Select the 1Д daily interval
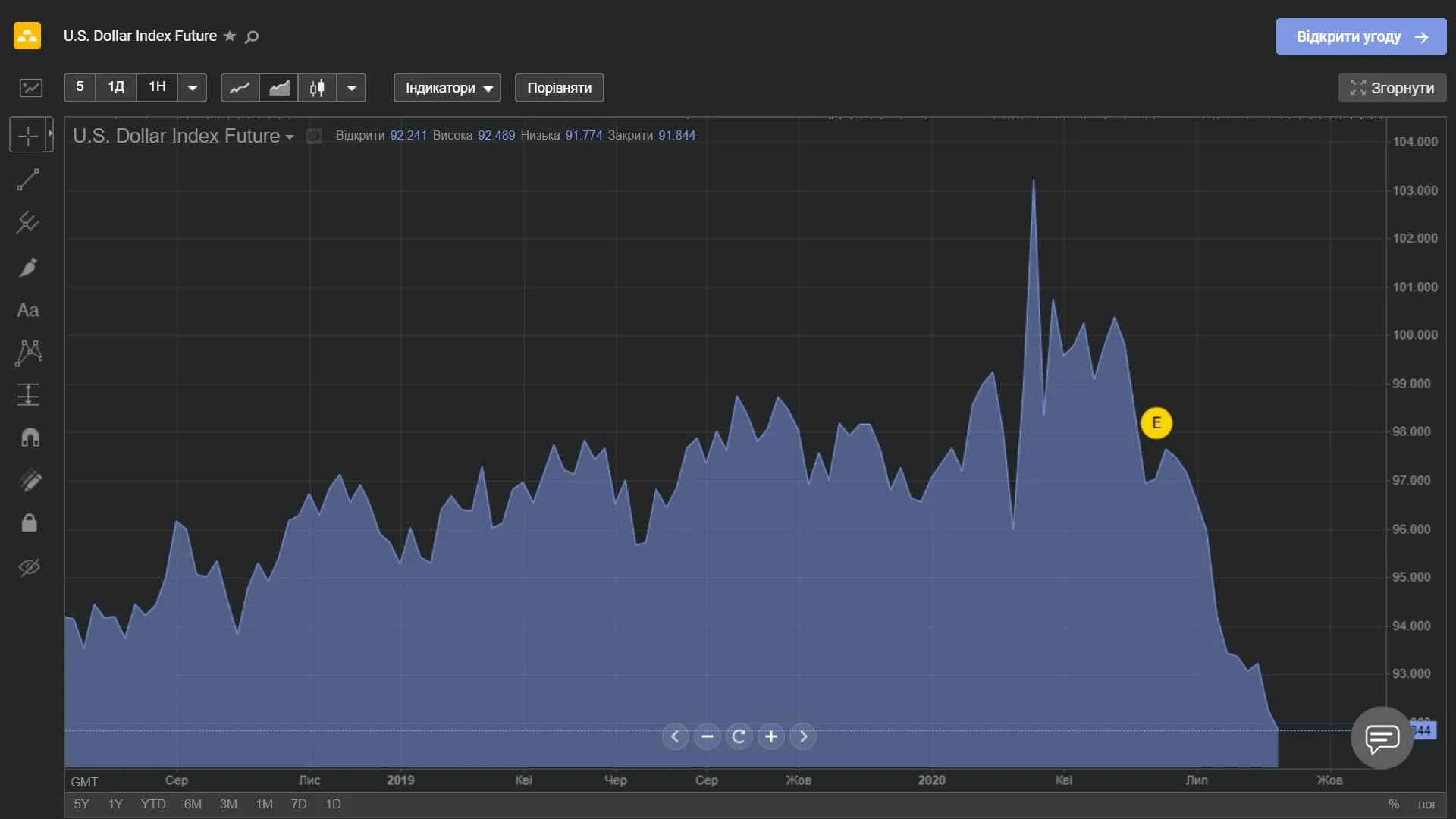Screen dimensions: 1456x819 click(x=116, y=87)
